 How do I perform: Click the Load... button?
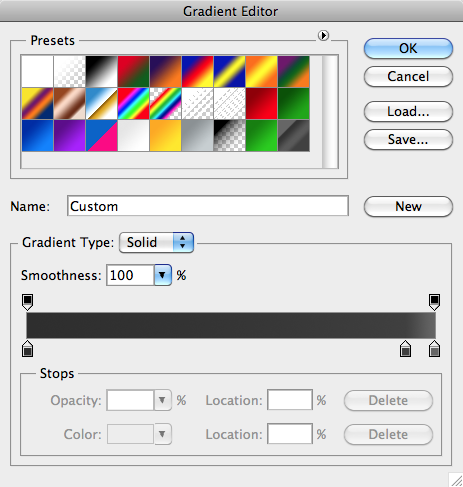(408, 112)
